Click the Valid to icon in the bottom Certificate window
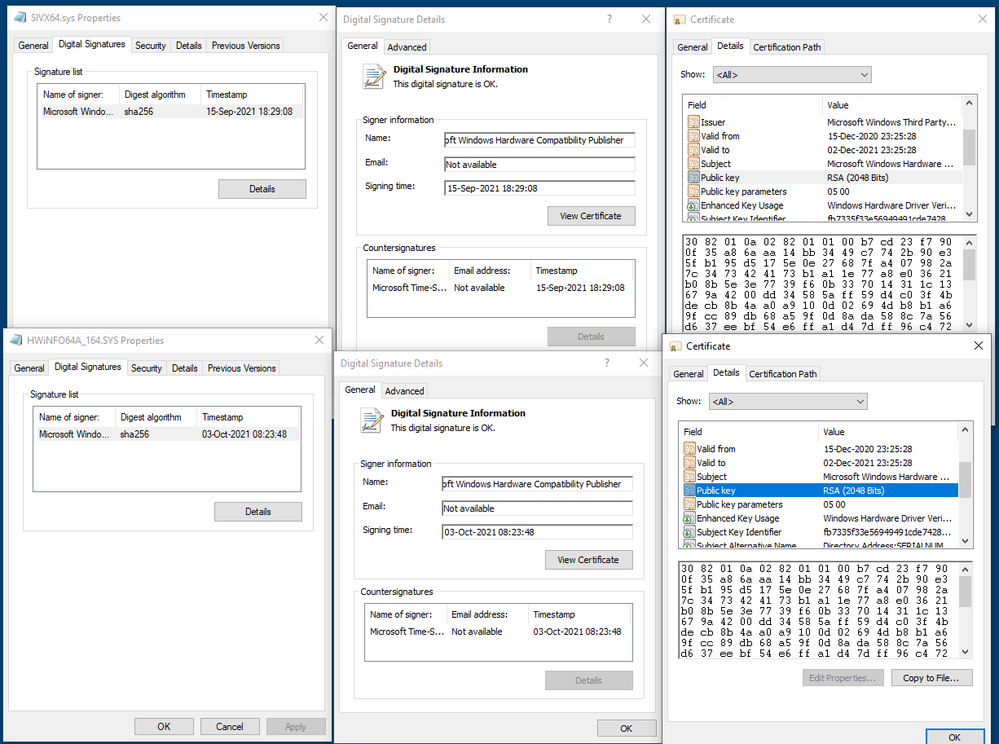 pyautogui.click(x=689, y=462)
